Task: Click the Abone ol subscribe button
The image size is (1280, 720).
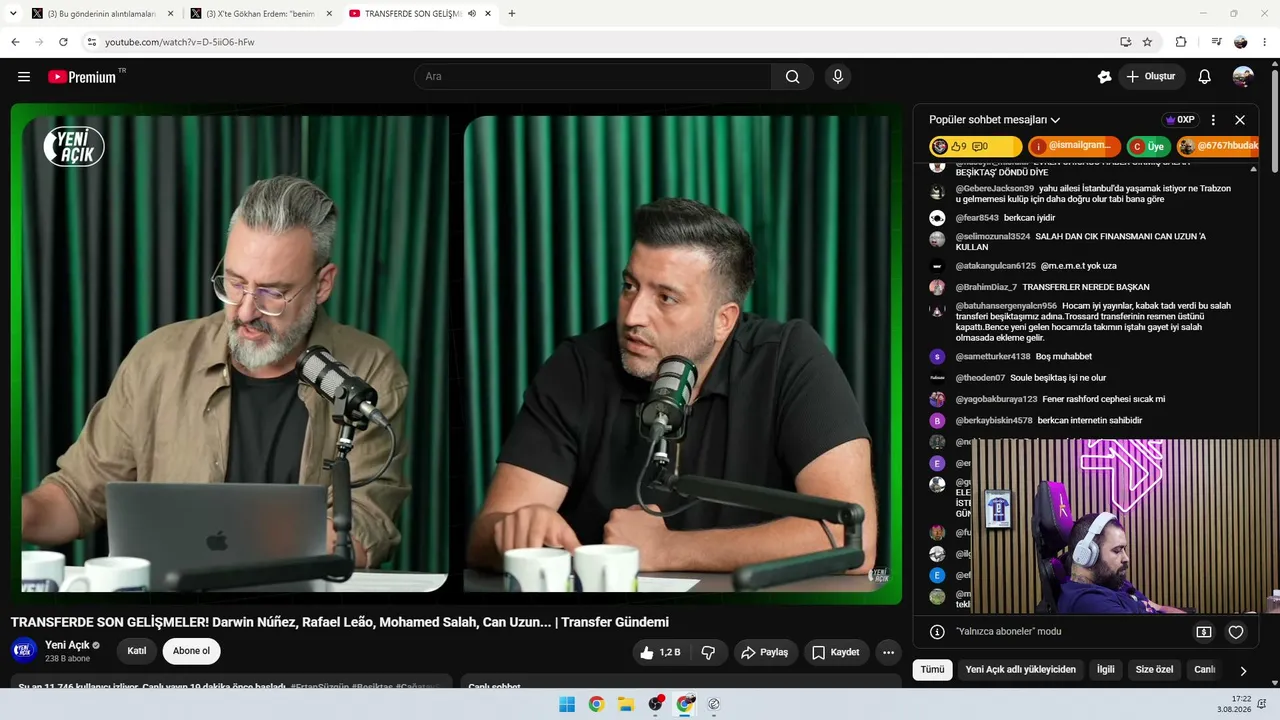Action: [x=191, y=651]
